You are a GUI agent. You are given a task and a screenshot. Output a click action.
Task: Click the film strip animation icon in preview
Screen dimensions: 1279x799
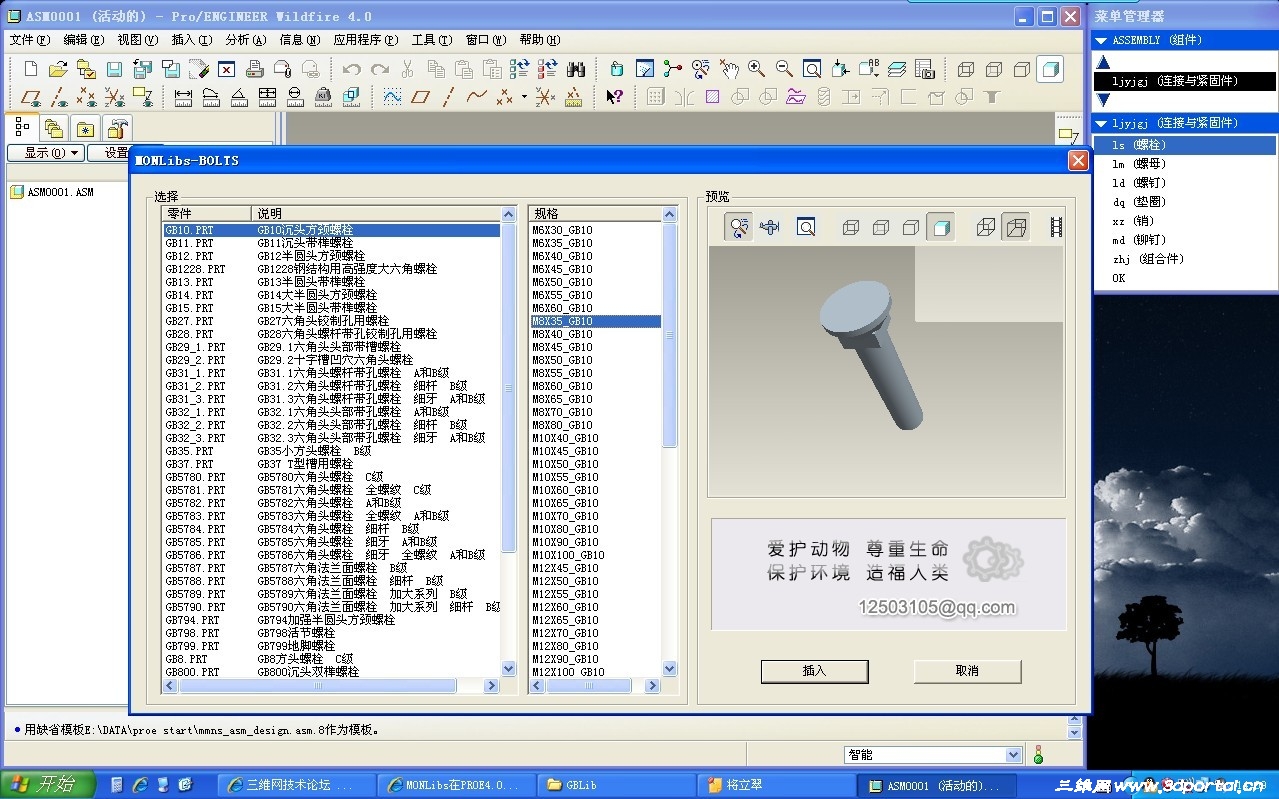(1056, 227)
